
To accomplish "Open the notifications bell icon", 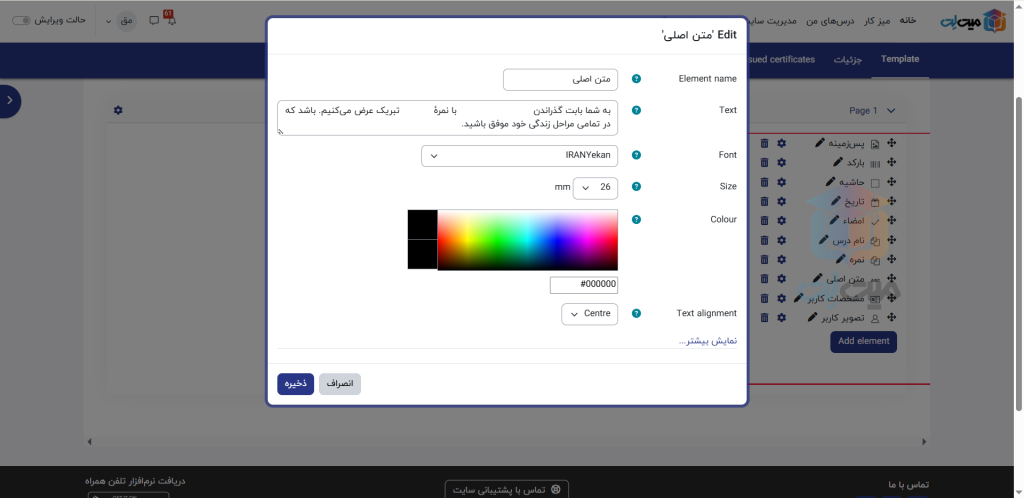I will (170, 19).
